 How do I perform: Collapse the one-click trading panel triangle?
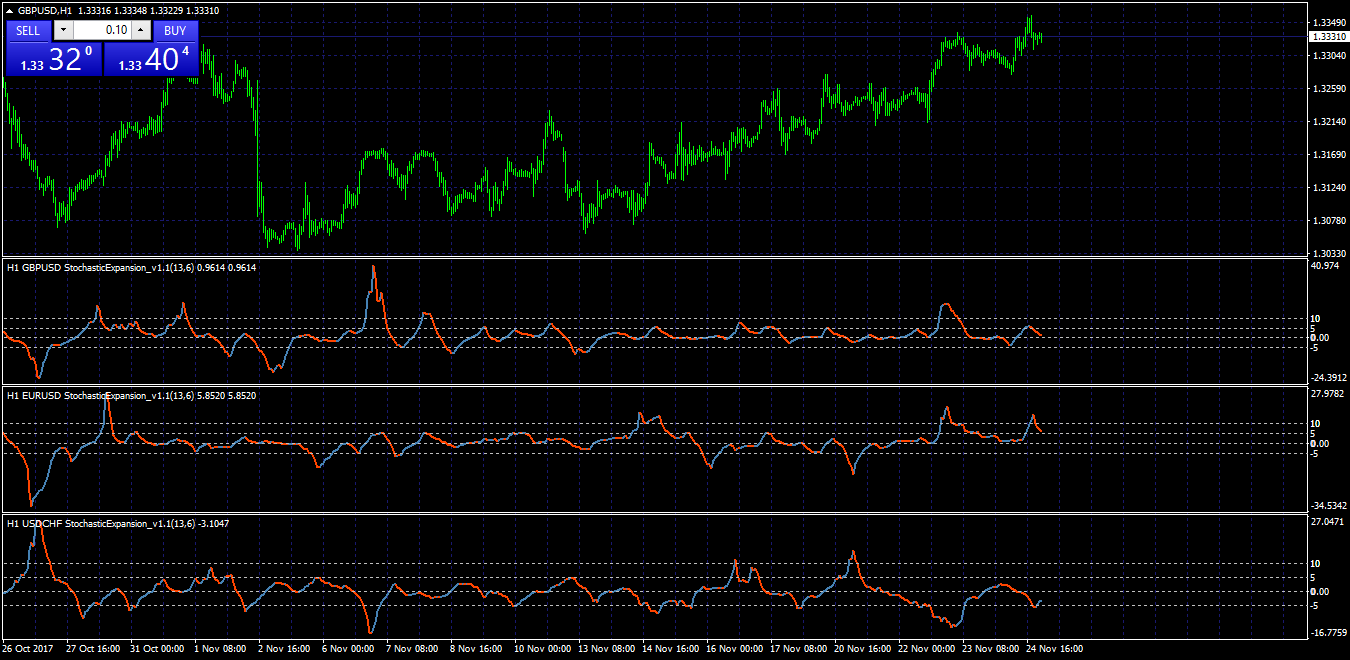[x=10, y=10]
